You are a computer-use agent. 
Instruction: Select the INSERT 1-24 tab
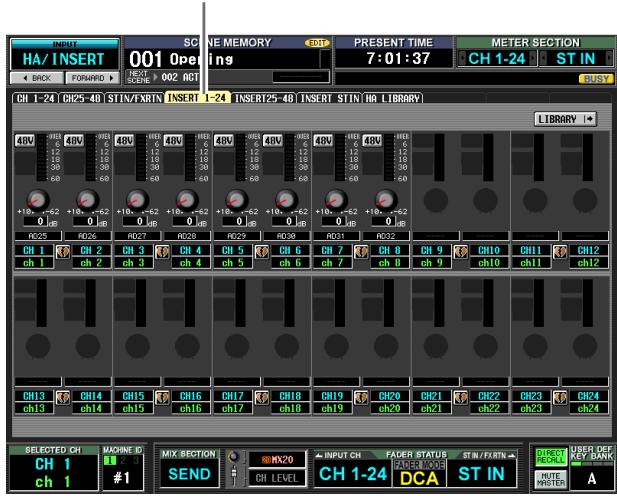point(198,98)
